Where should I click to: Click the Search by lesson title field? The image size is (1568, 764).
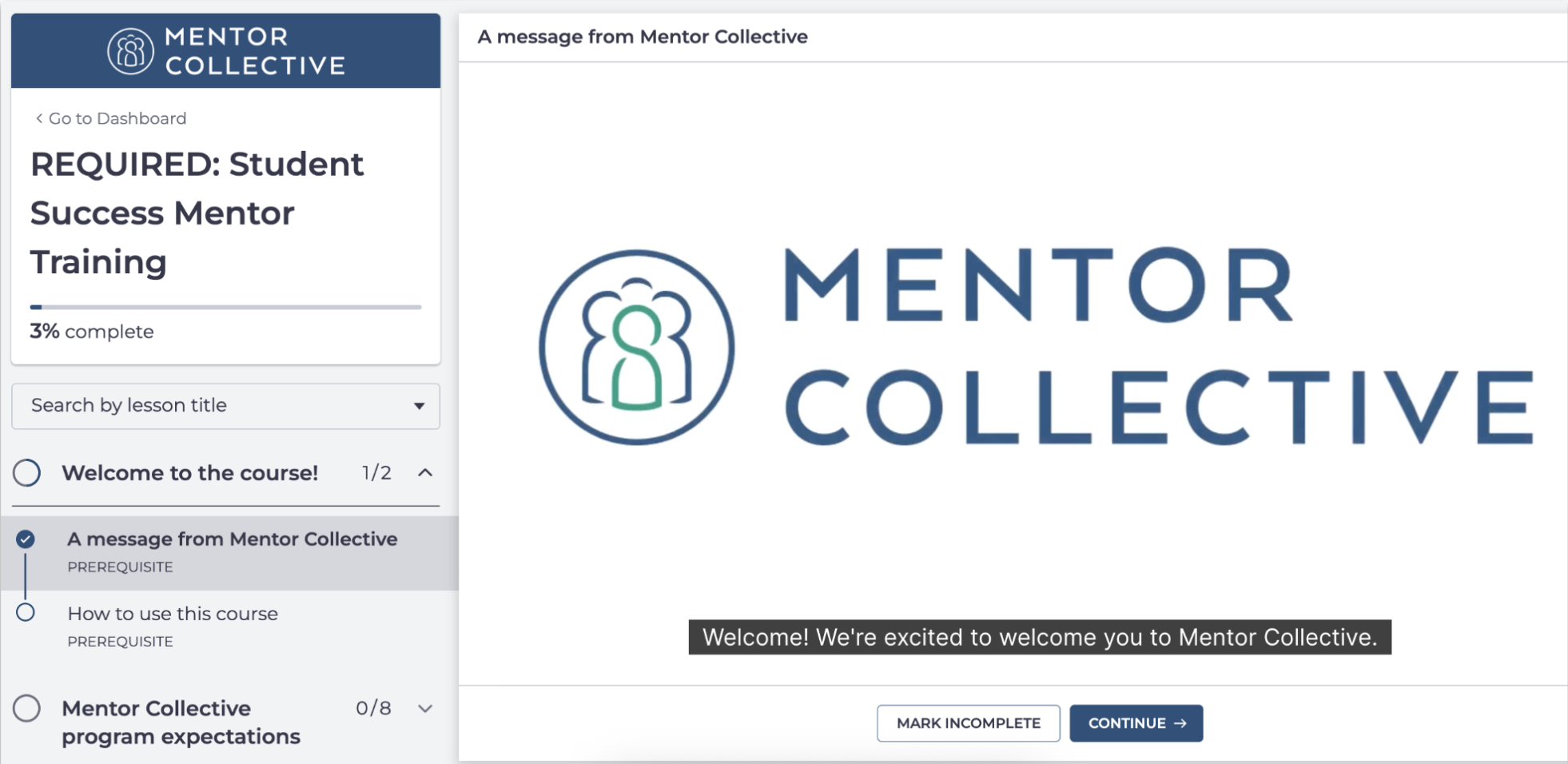tap(208, 406)
